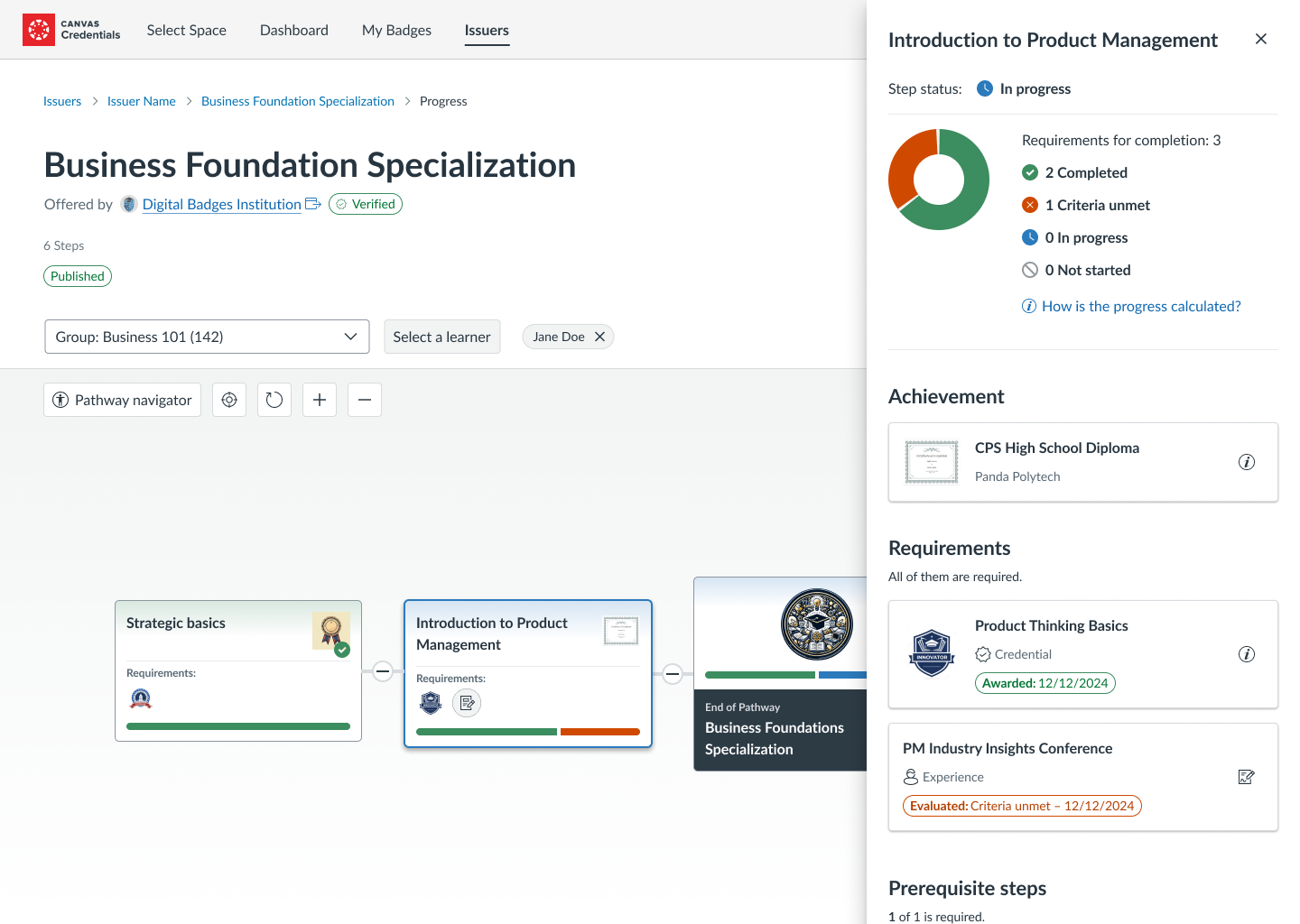Click the edit-note requirement icon in Product Management card
Image resolution: width=1300 pixels, height=924 pixels.
467,703
